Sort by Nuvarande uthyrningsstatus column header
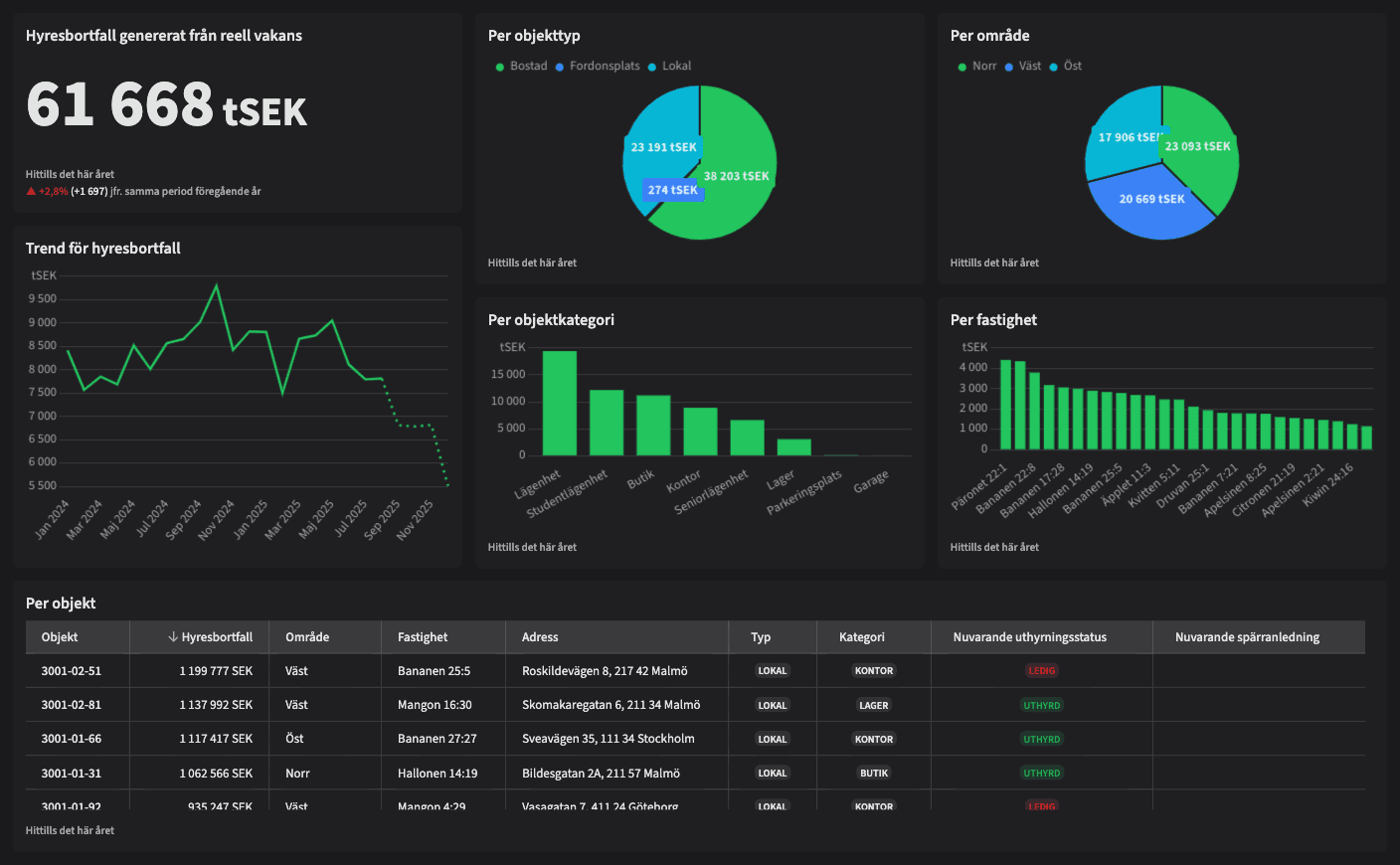 [x=1029, y=637]
